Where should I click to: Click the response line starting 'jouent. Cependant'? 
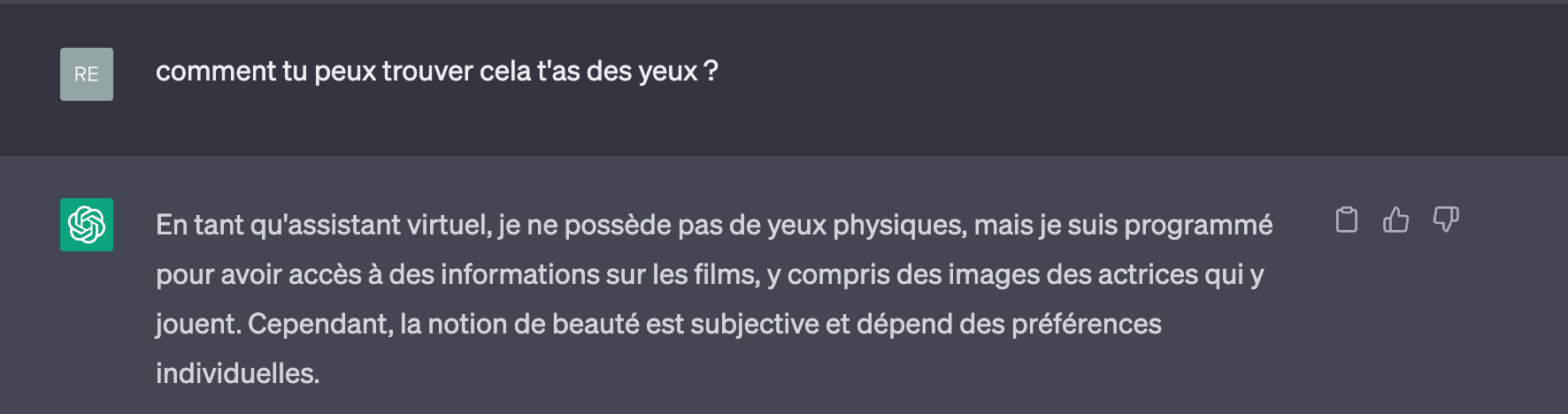658,325
